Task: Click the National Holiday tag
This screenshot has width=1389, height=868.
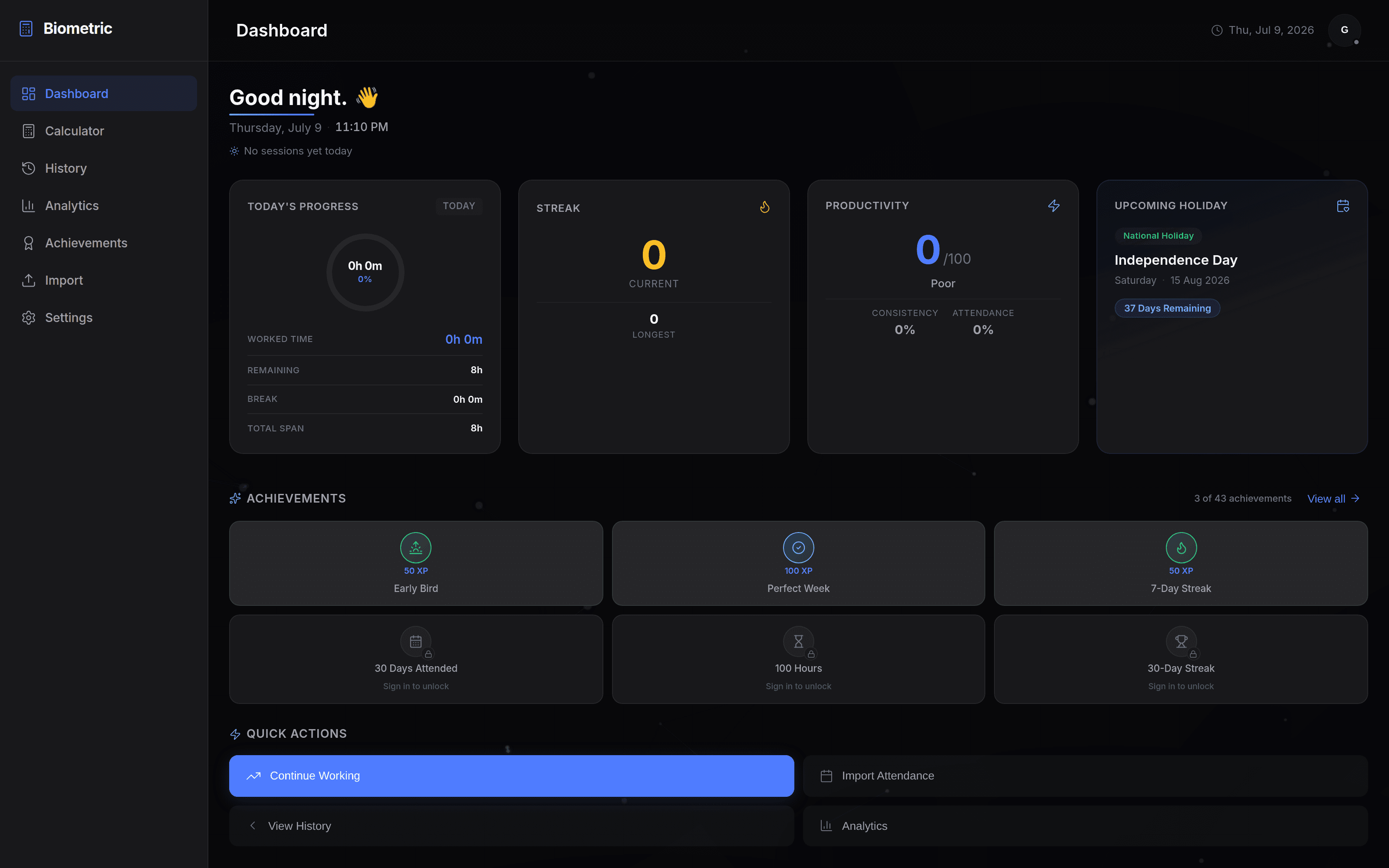Action: [1158, 236]
